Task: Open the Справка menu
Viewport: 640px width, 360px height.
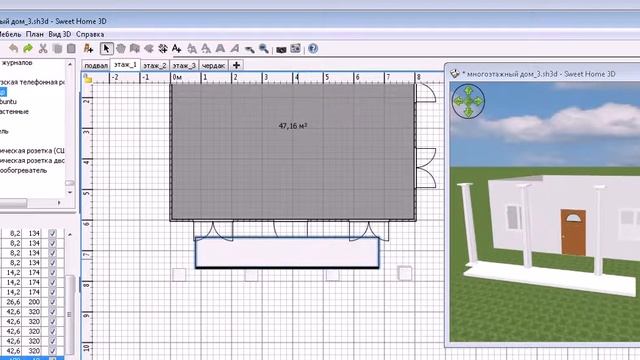Action: pyautogui.click(x=90, y=34)
